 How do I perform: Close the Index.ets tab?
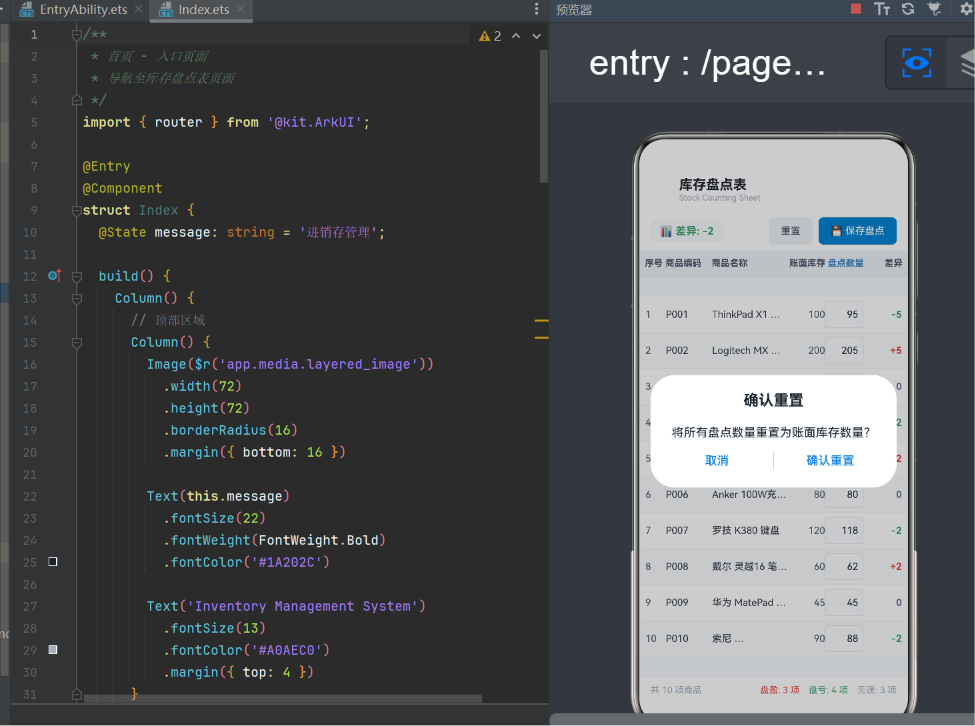pyautogui.click(x=241, y=9)
